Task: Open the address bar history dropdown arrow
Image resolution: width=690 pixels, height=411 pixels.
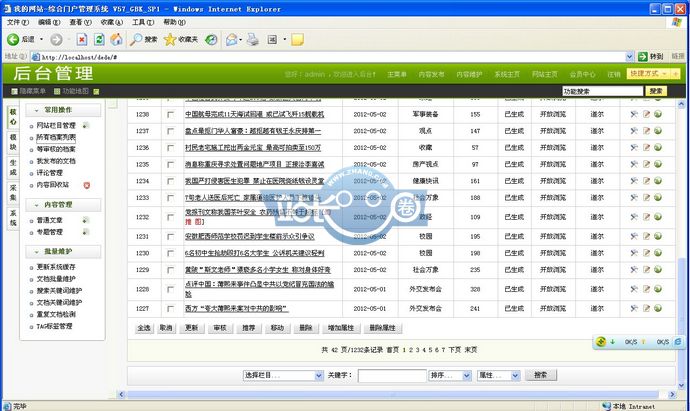Action: (x=629, y=57)
